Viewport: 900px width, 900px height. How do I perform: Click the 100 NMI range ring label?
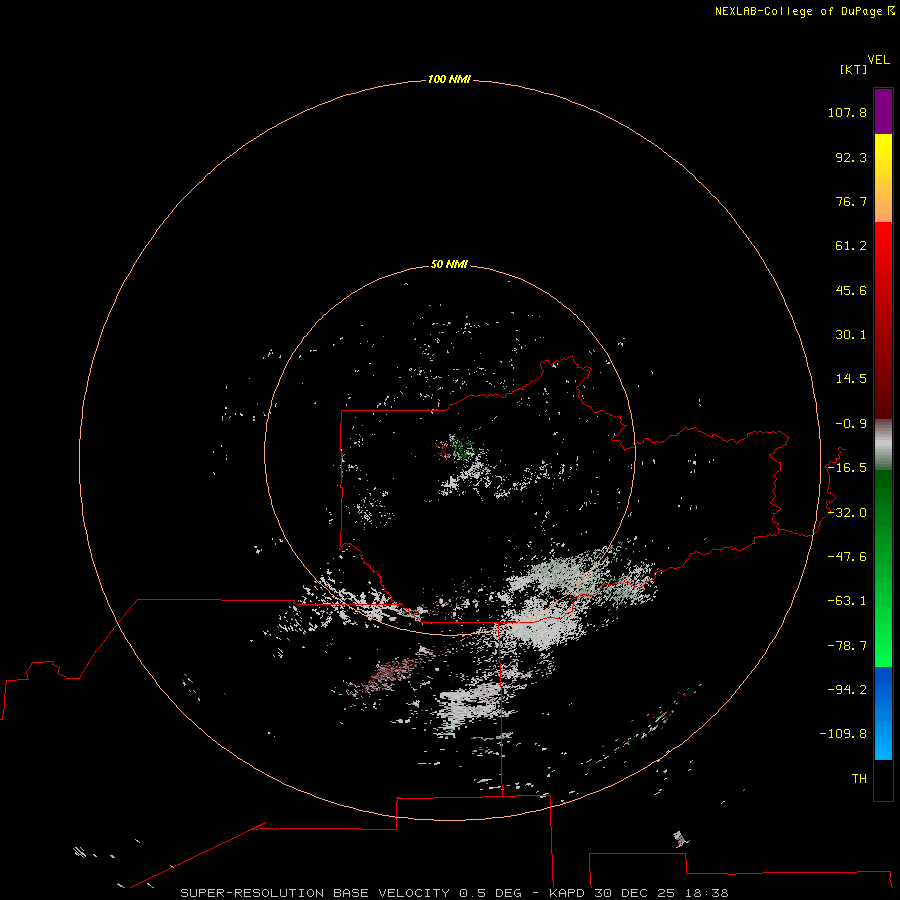coord(449,79)
